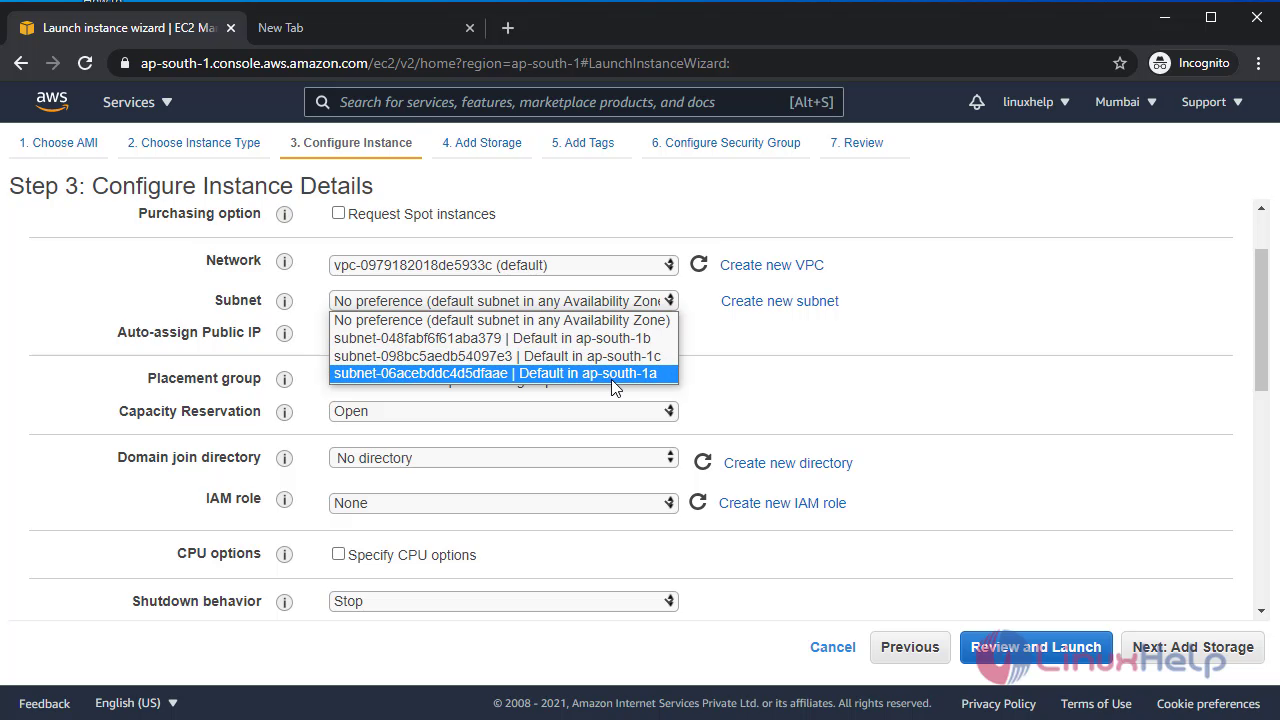Image resolution: width=1280 pixels, height=720 pixels.
Task: Open the Shutdown behavior dropdown
Action: point(504,601)
